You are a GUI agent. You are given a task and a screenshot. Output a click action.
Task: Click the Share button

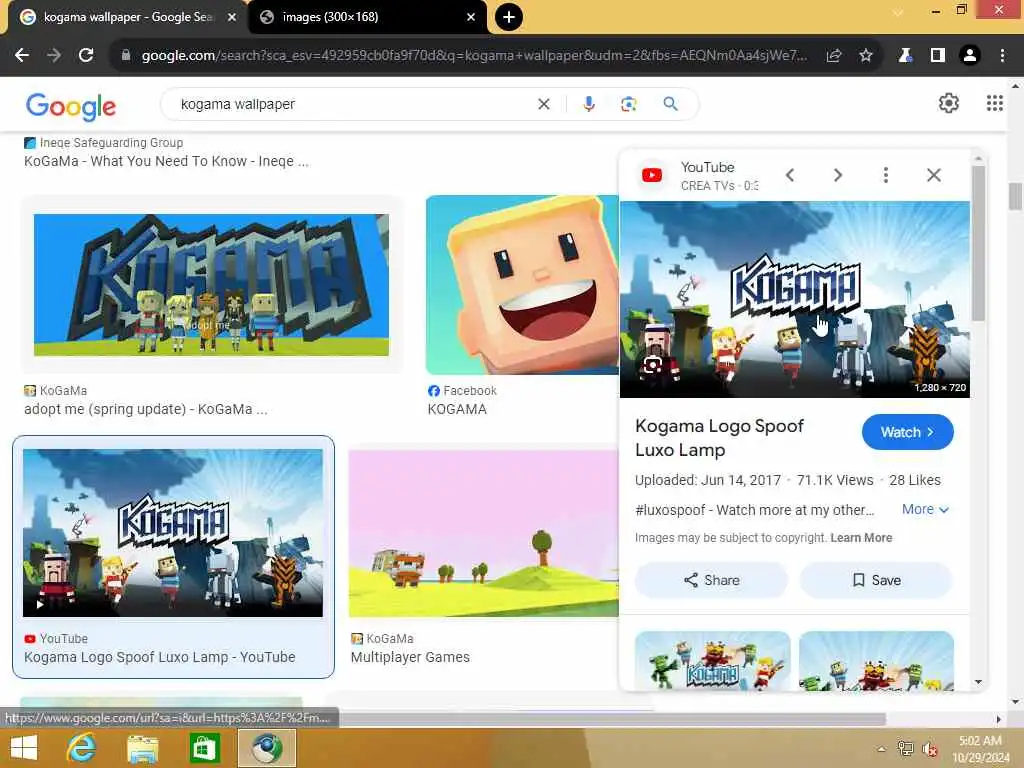[711, 580]
